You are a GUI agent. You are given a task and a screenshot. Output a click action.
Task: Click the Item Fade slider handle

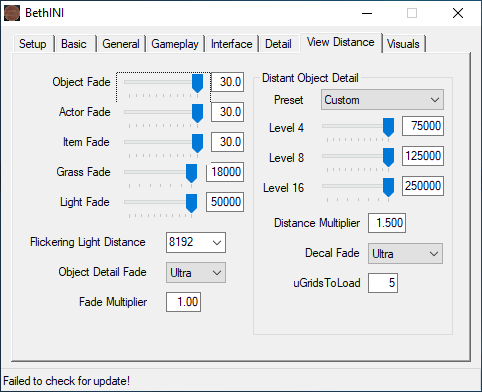click(198, 143)
